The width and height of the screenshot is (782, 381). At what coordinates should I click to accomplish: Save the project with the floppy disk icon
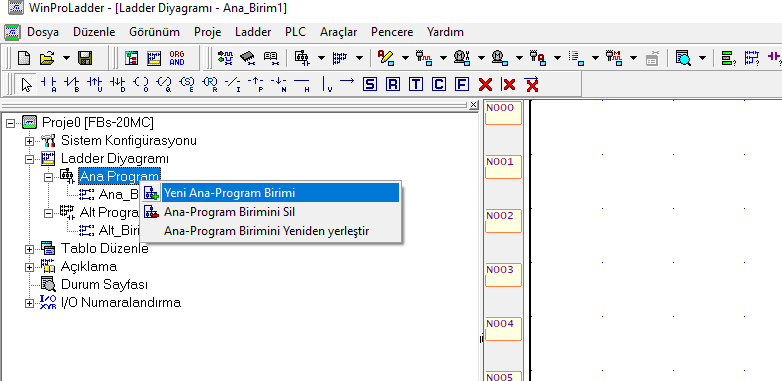click(x=85, y=58)
